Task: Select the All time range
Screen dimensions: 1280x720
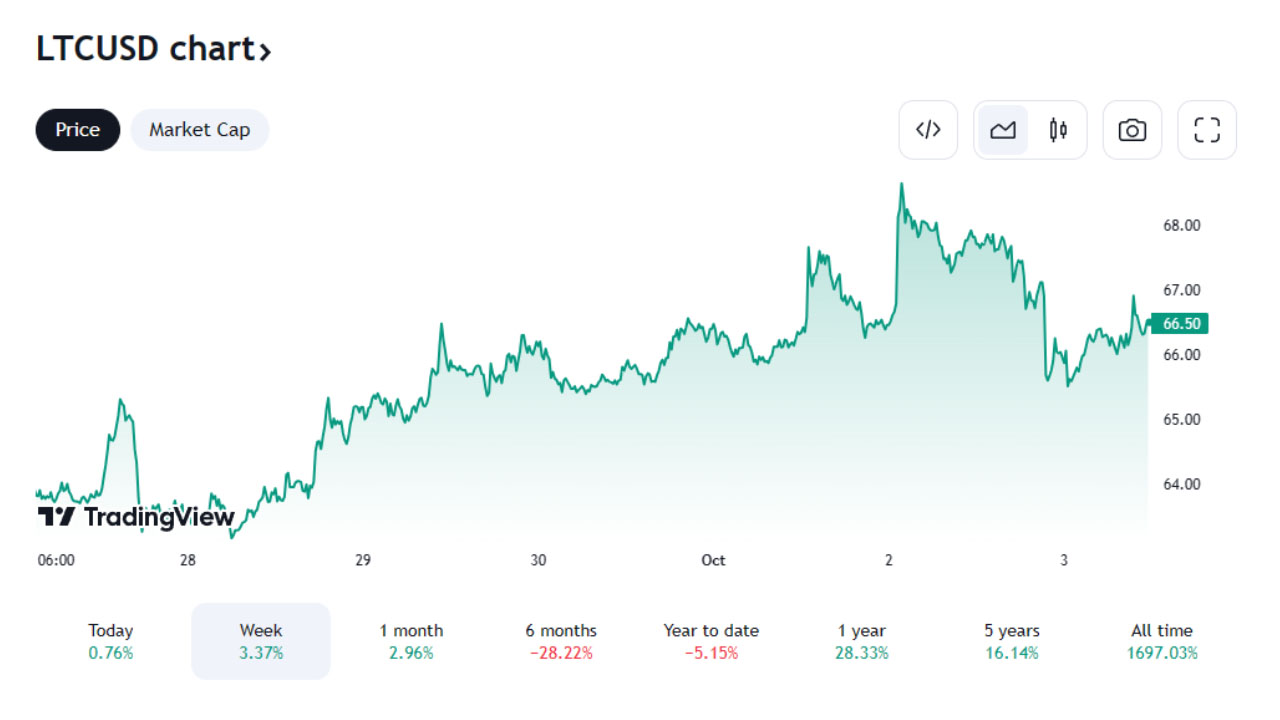Action: click(1161, 641)
